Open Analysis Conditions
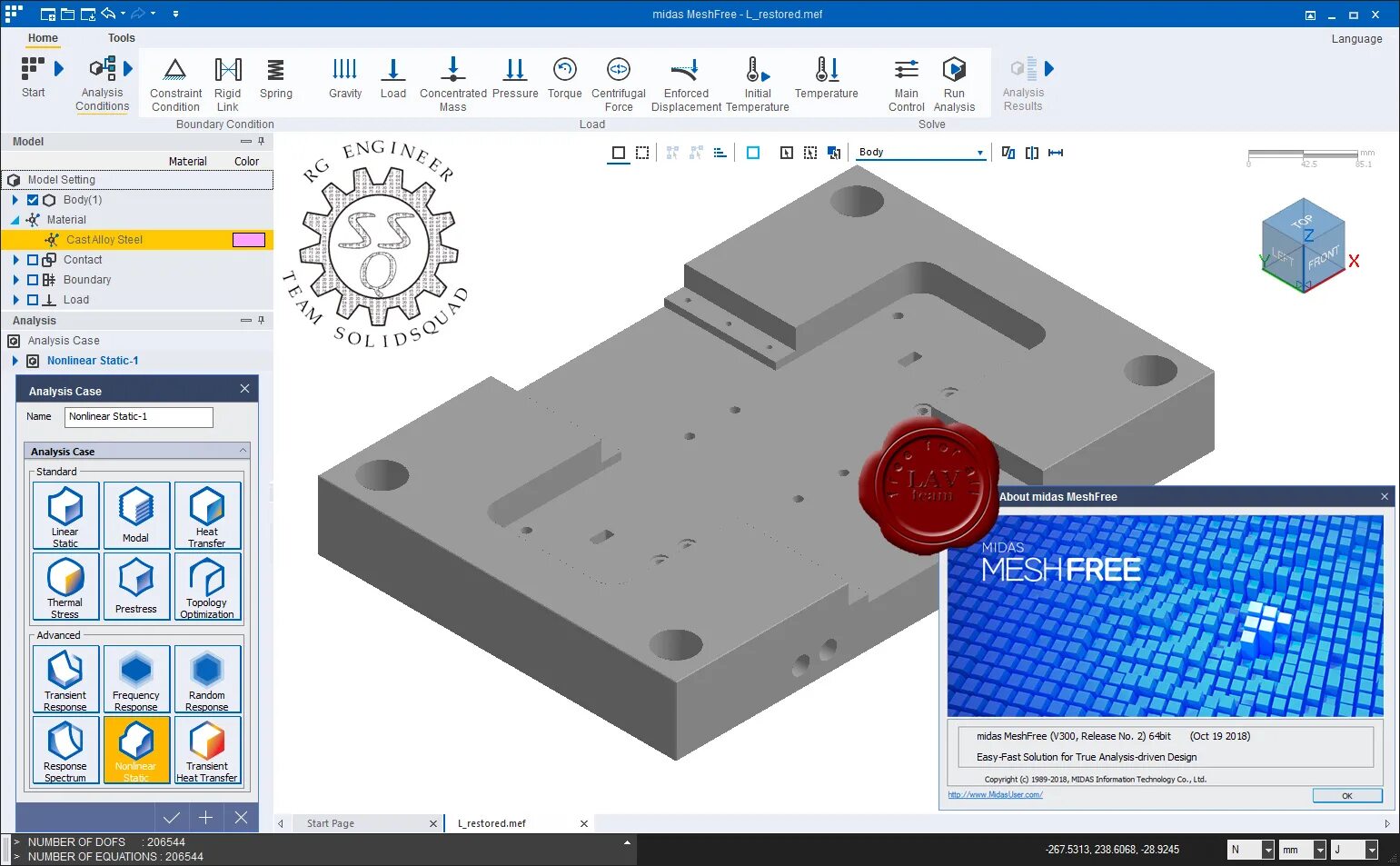Viewport: 1400px width, 866px height. [102, 85]
